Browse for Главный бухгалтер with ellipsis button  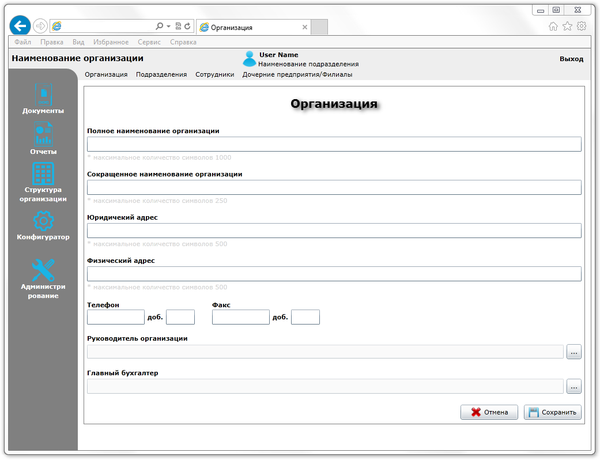574,387
